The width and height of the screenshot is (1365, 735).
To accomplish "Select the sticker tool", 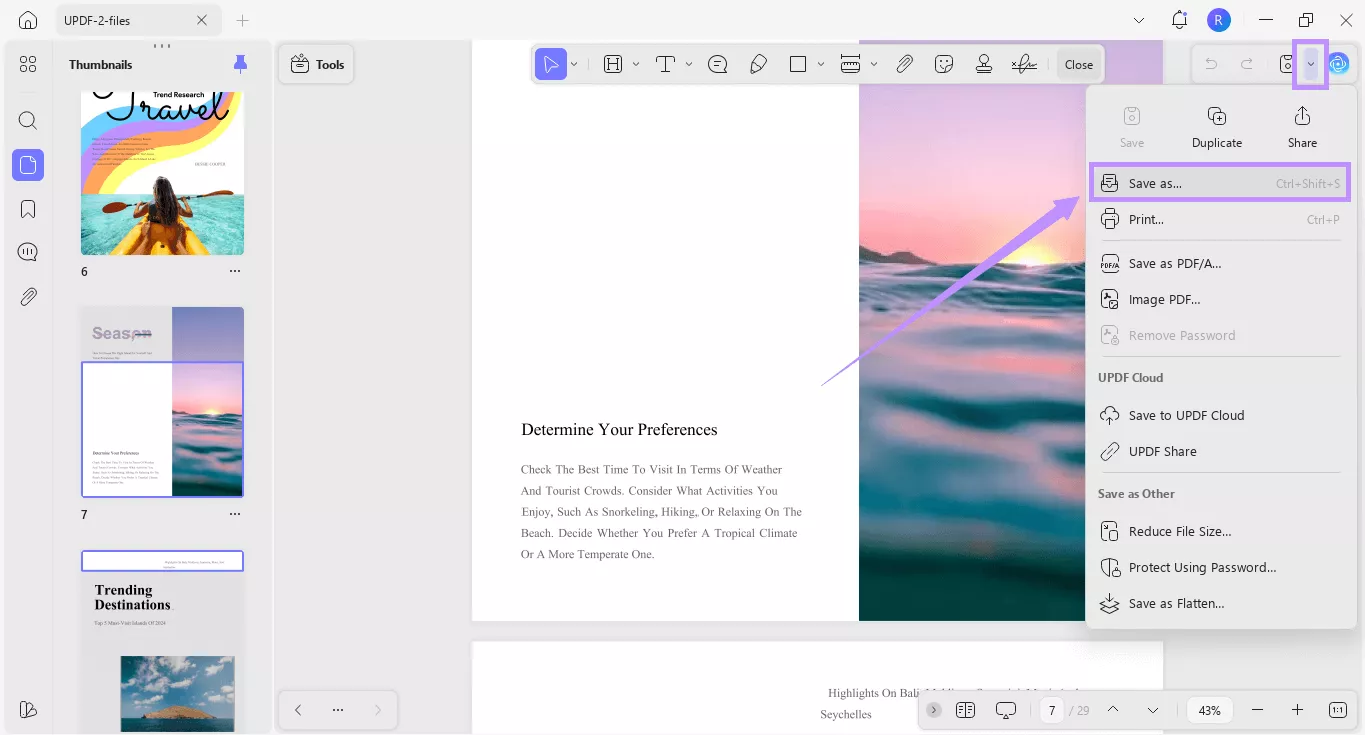I will 944,64.
